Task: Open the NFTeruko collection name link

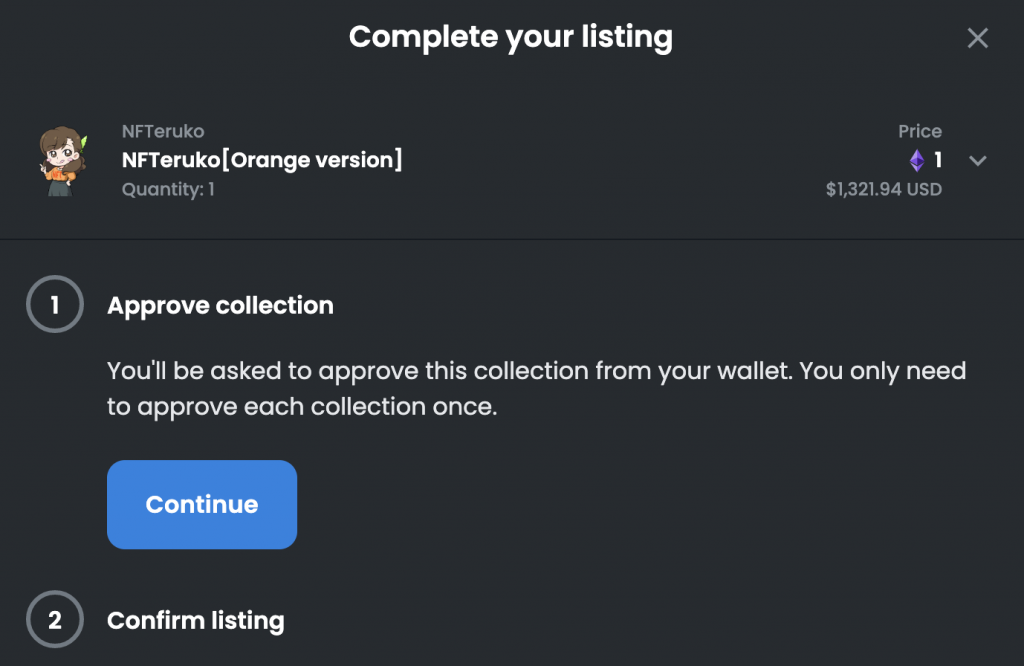Action: 162,132
